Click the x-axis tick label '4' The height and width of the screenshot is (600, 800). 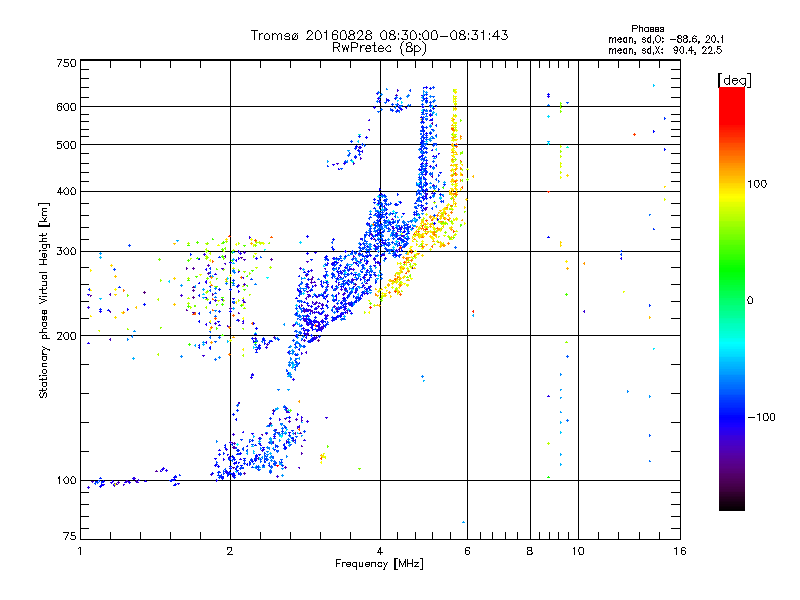(x=380, y=551)
